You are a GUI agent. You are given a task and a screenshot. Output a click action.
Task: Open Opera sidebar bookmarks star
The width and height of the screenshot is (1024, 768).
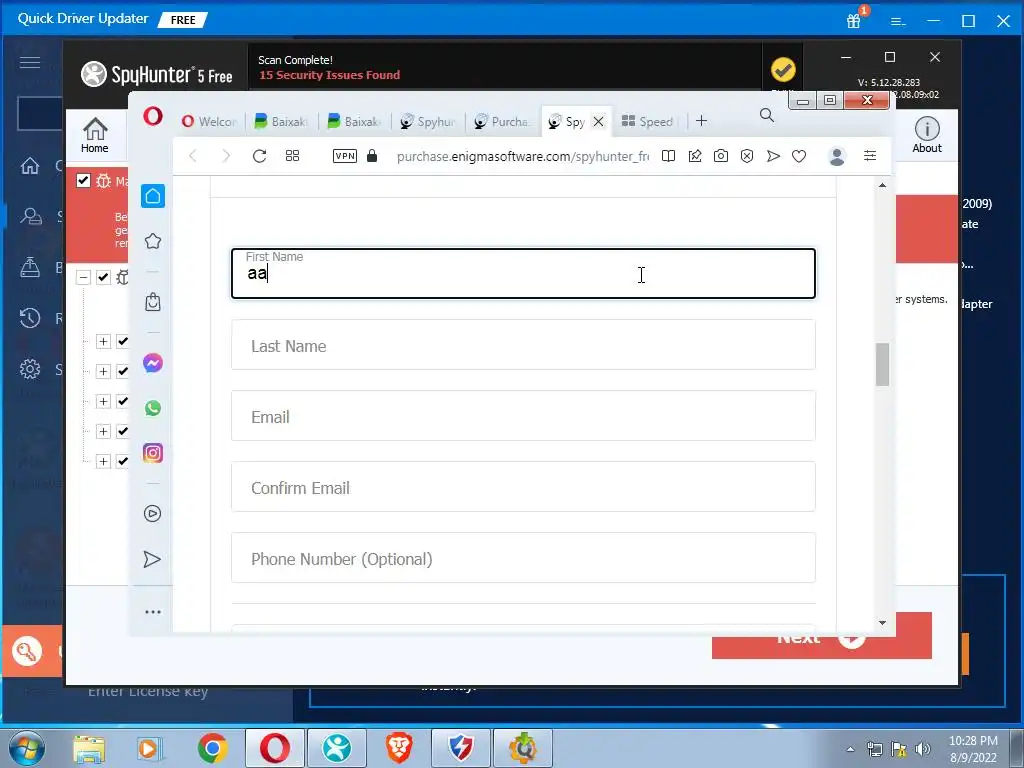[153, 241]
